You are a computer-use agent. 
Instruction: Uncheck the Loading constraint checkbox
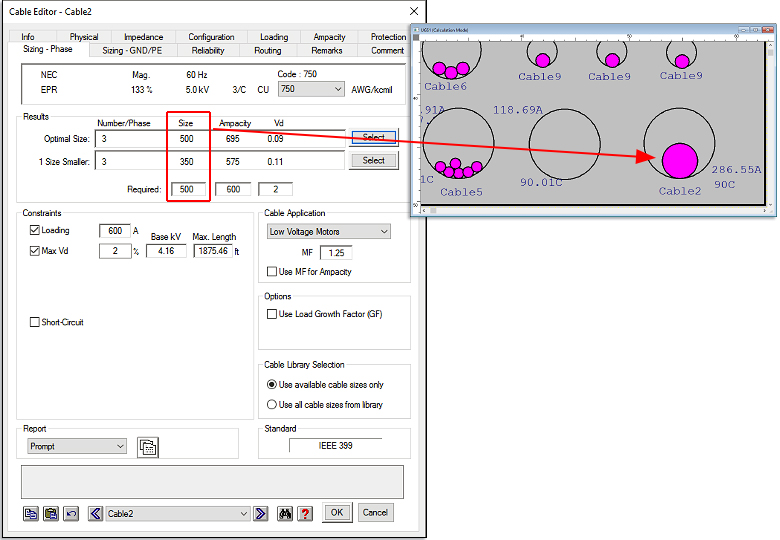click(35, 230)
